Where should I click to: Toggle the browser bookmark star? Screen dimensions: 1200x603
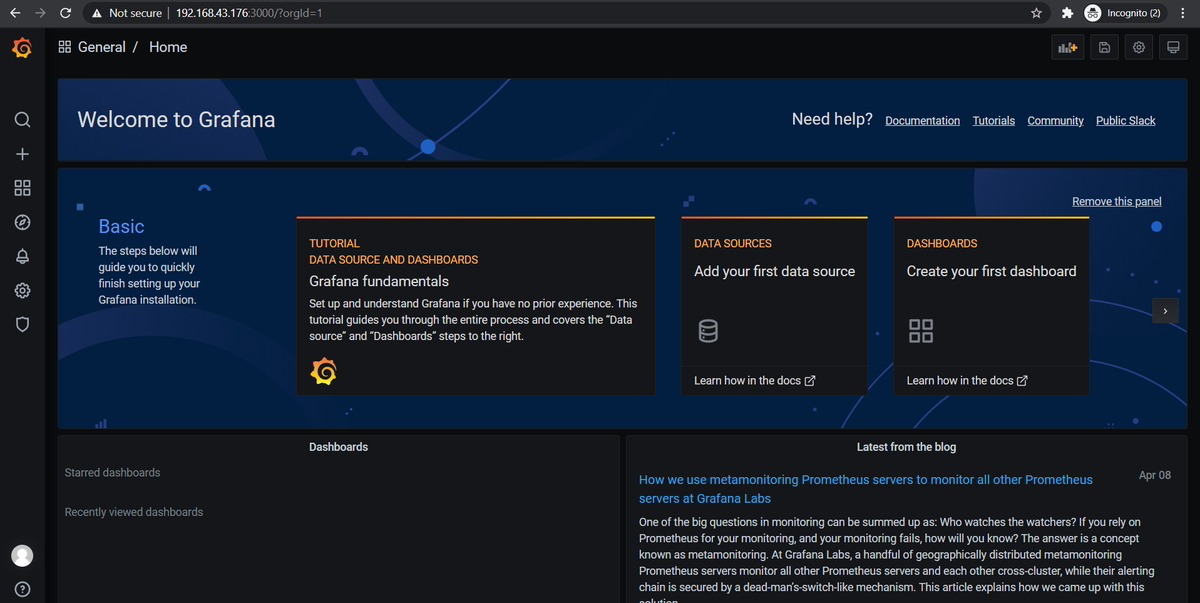click(1036, 13)
